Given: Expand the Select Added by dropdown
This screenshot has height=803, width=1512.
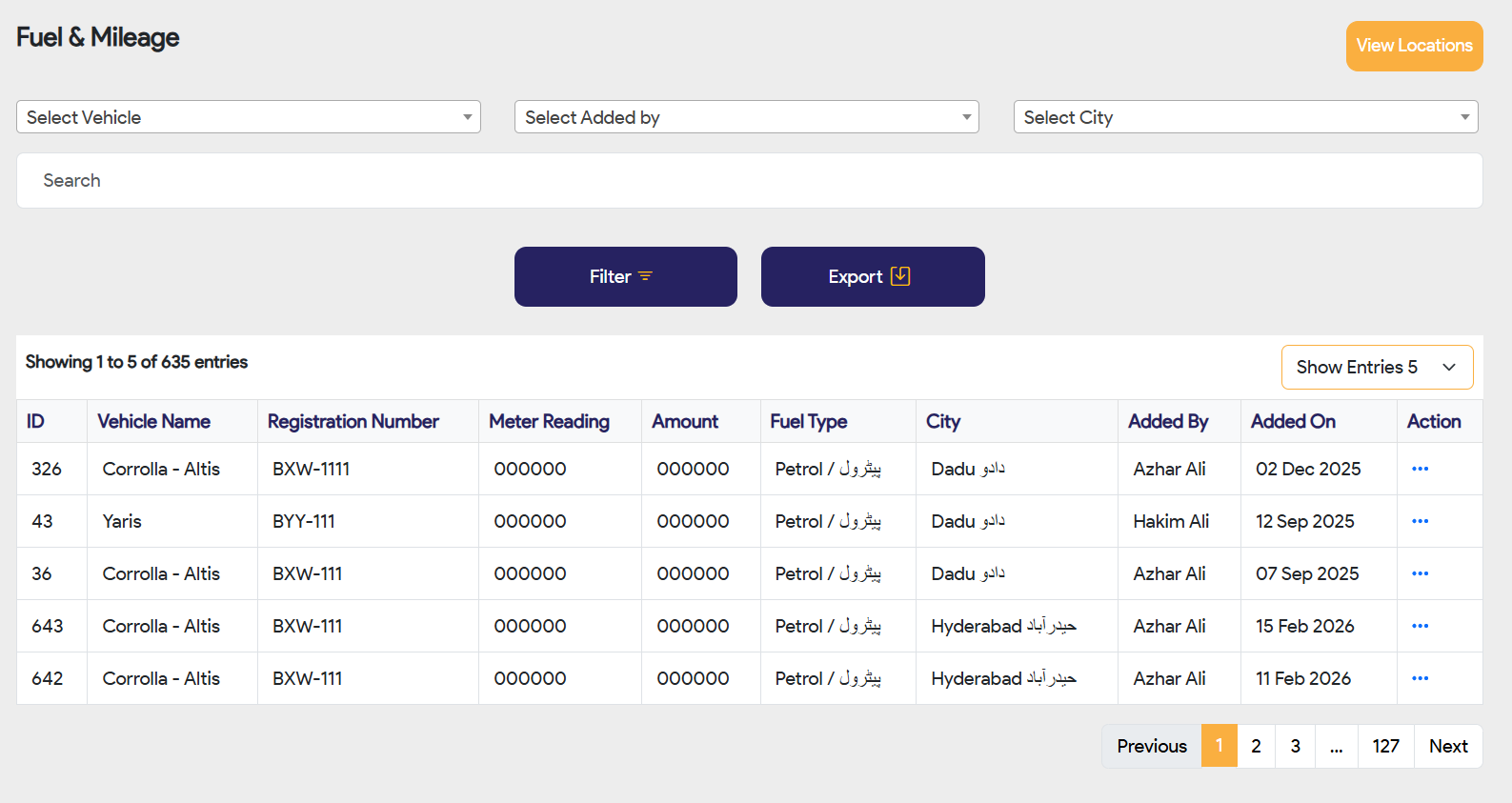Looking at the screenshot, I should pos(746,117).
